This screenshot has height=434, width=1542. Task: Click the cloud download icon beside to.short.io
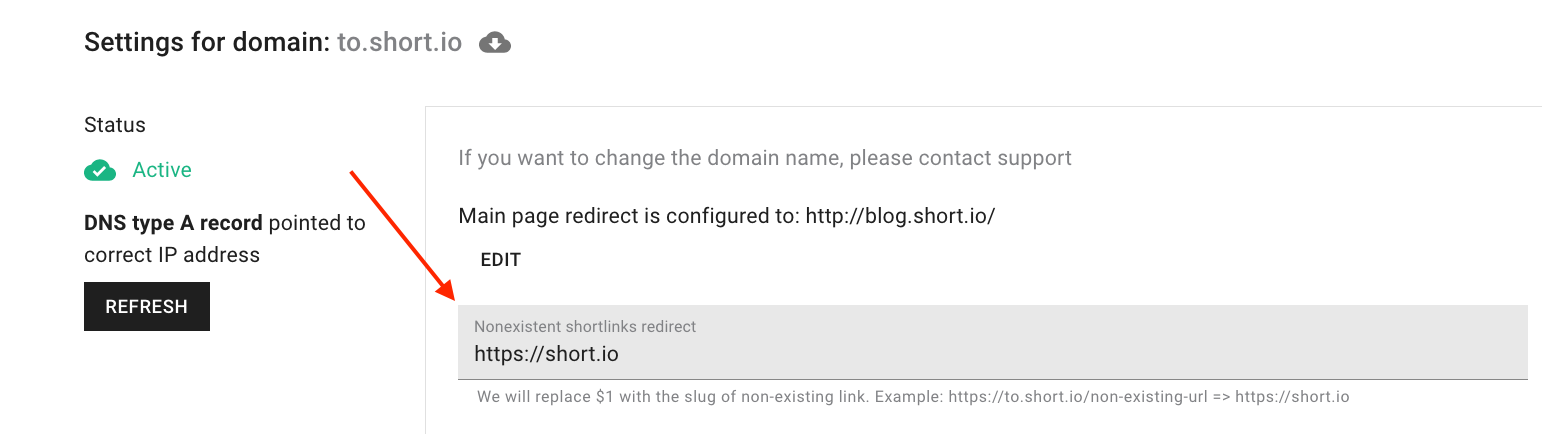(x=495, y=43)
